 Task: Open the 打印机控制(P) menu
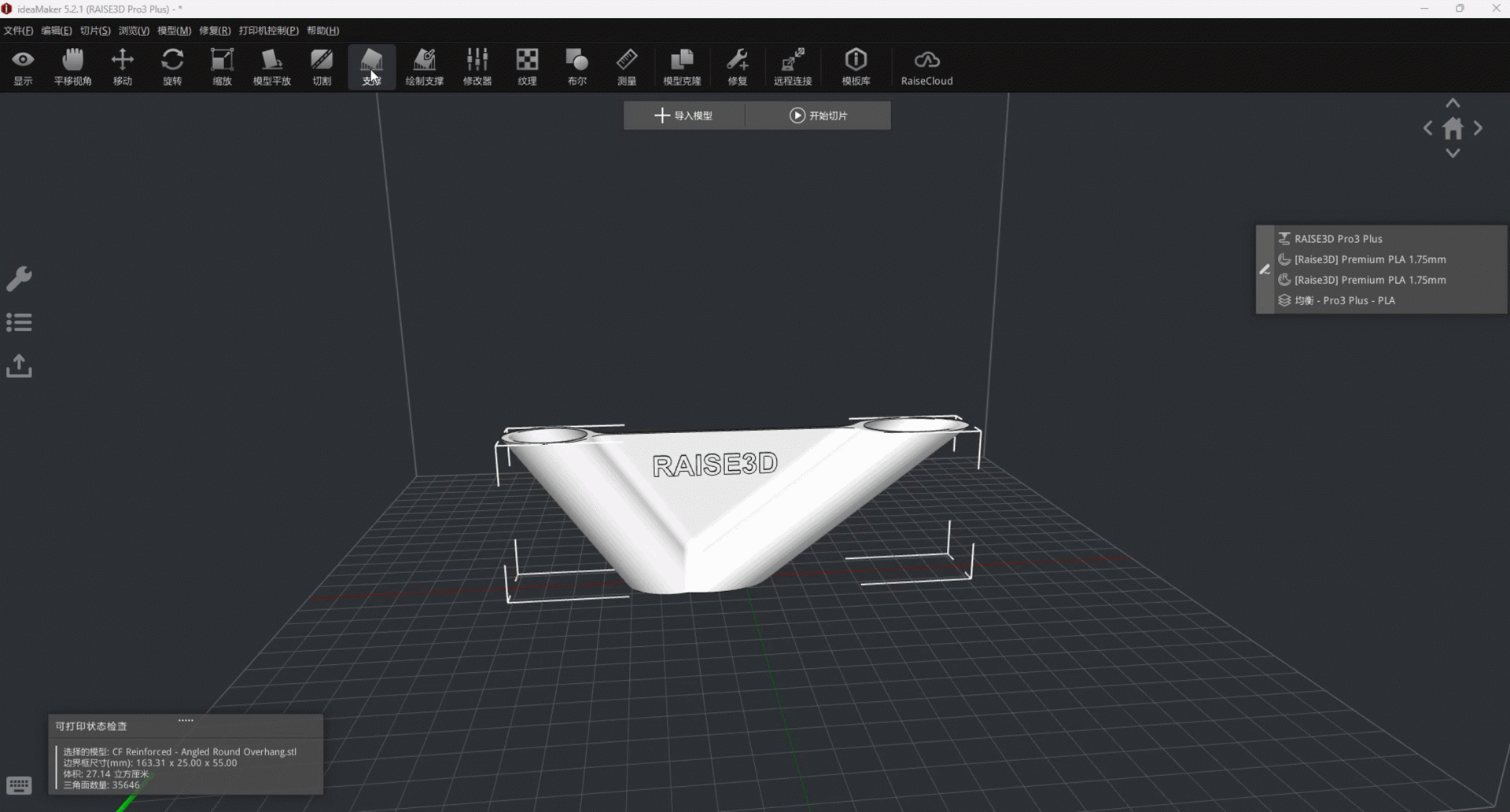click(x=268, y=31)
